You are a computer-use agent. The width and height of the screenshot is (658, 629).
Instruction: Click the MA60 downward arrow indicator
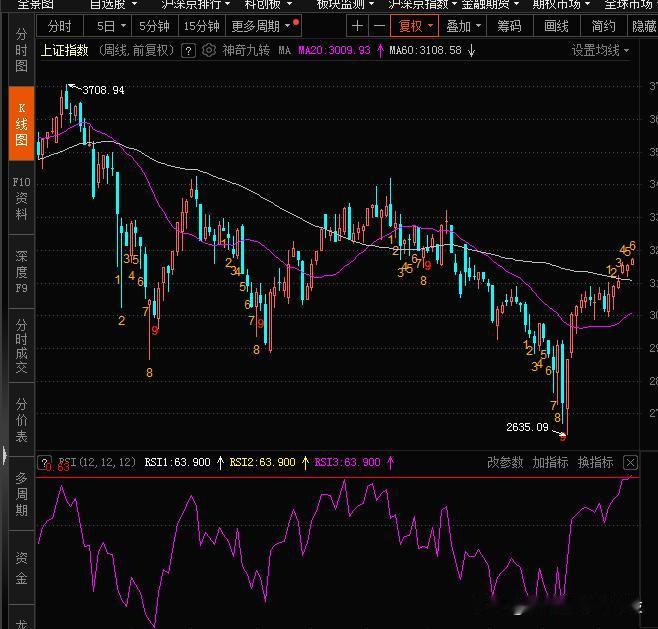point(471,51)
